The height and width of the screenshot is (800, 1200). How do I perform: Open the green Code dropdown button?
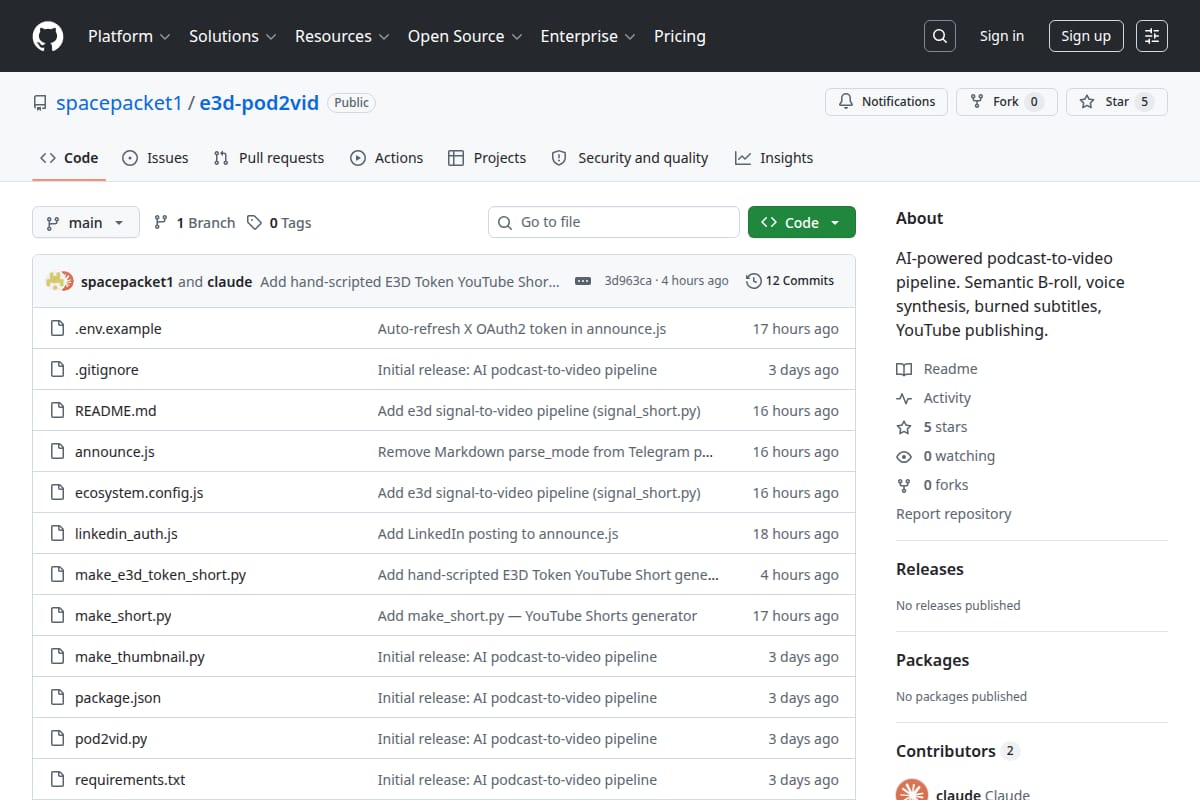[x=802, y=222]
